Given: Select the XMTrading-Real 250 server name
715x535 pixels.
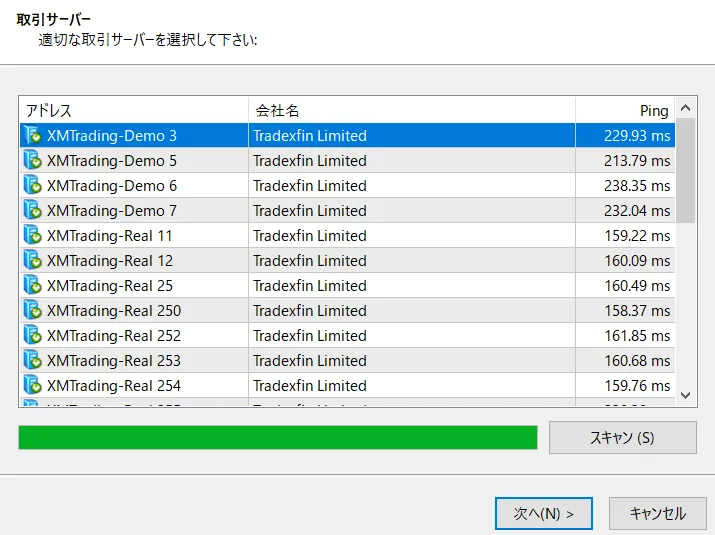Looking at the screenshot, I should tap(114, 311).
